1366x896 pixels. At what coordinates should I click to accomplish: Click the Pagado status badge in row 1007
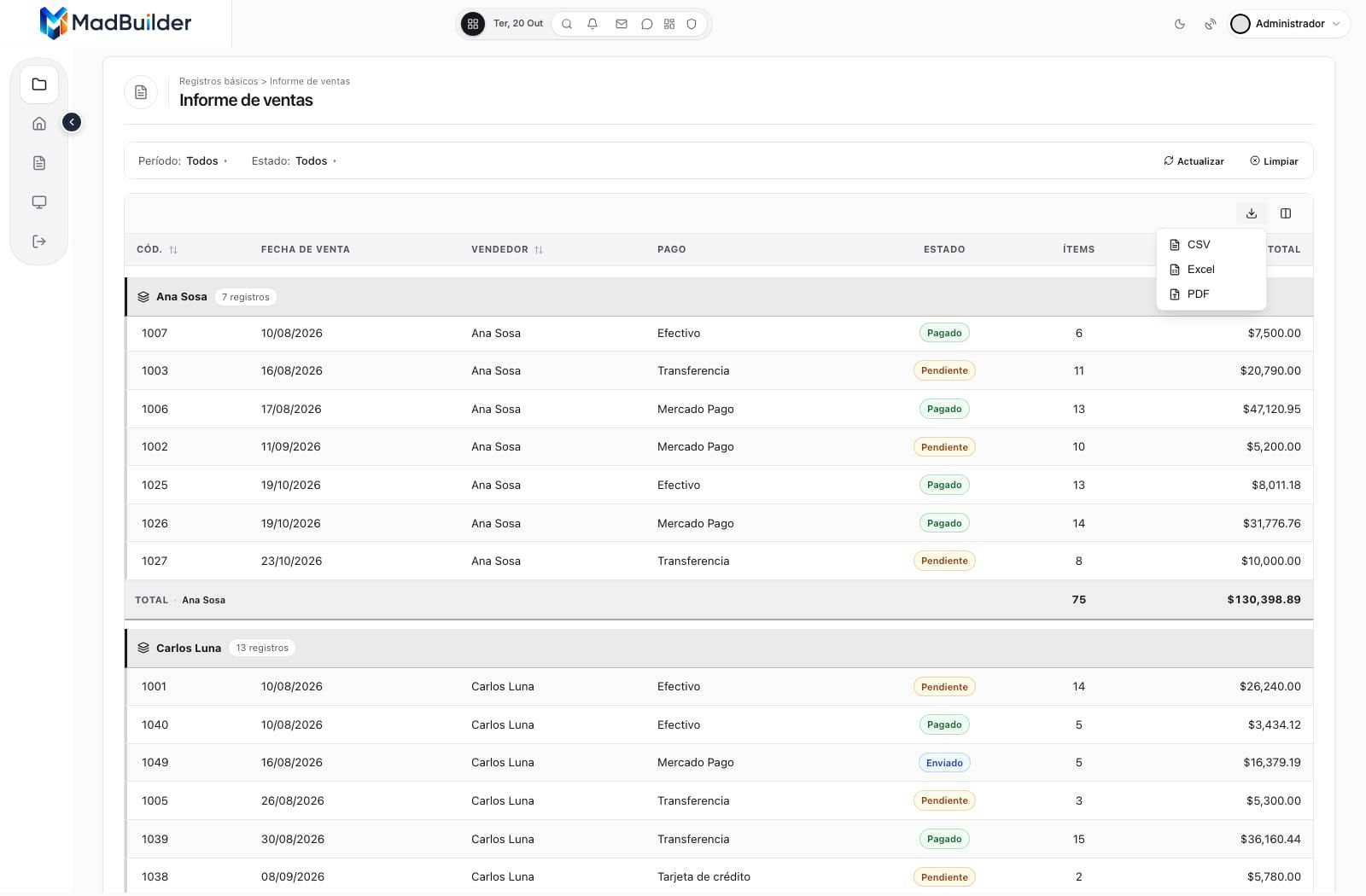944,333
